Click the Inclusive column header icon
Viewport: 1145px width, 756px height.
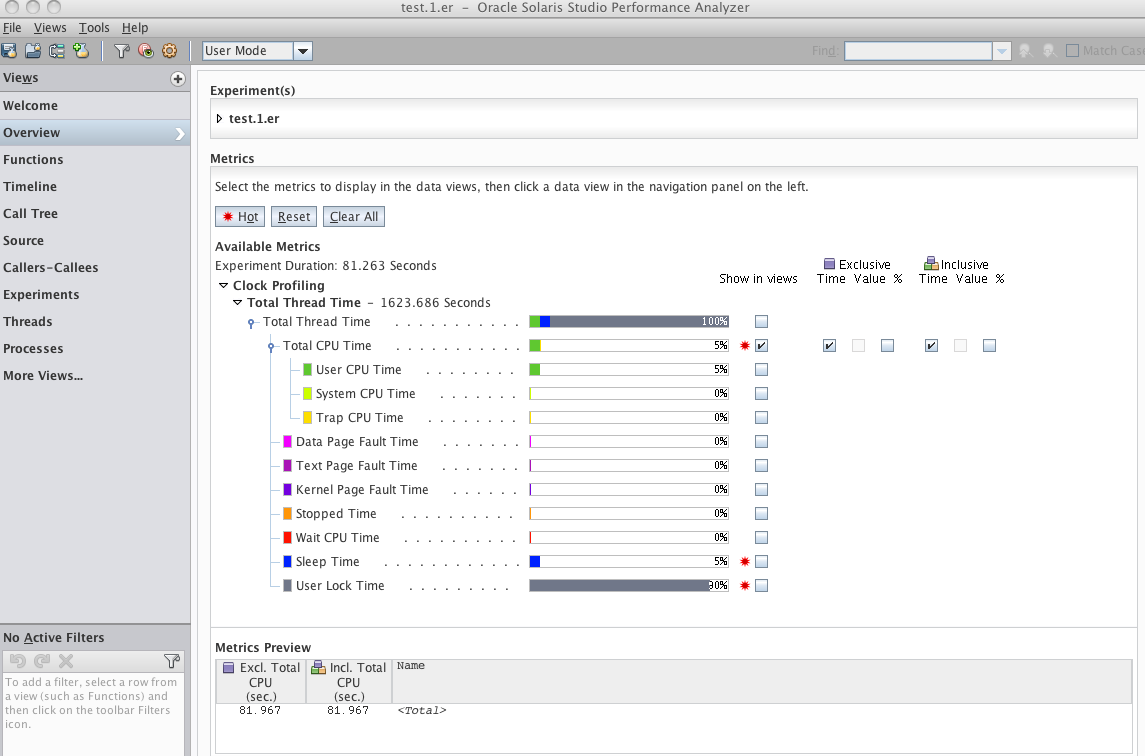click(x=931, y=263)
